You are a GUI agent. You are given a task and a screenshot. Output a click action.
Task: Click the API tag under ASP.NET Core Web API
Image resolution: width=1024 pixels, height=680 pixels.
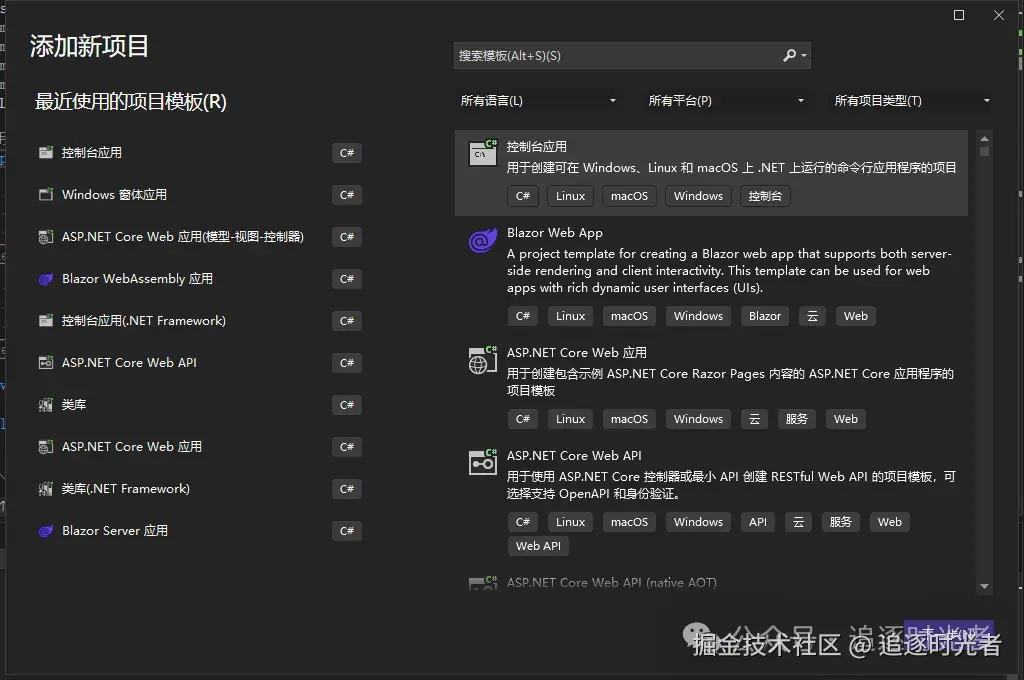[758, 522]
